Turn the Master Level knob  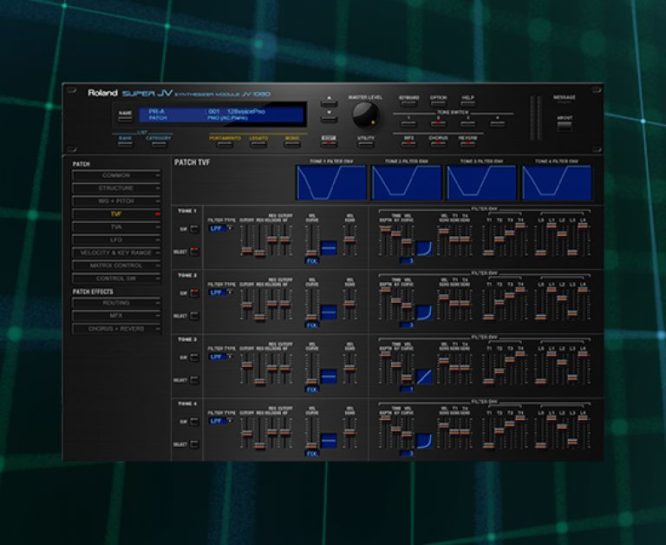tap(365, 112)
